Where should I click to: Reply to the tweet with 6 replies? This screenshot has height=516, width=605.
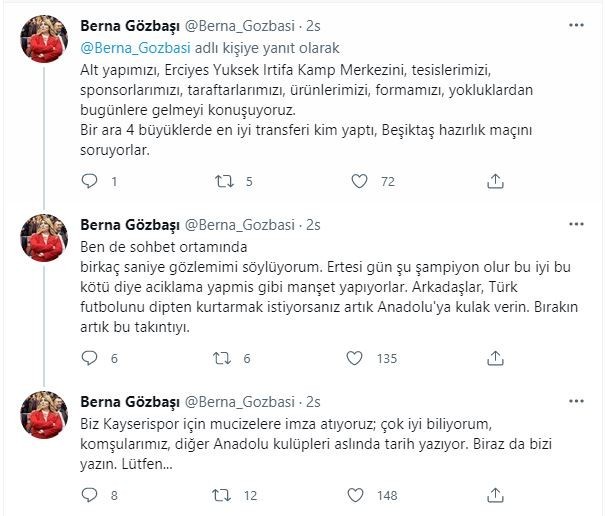point(90,358)
